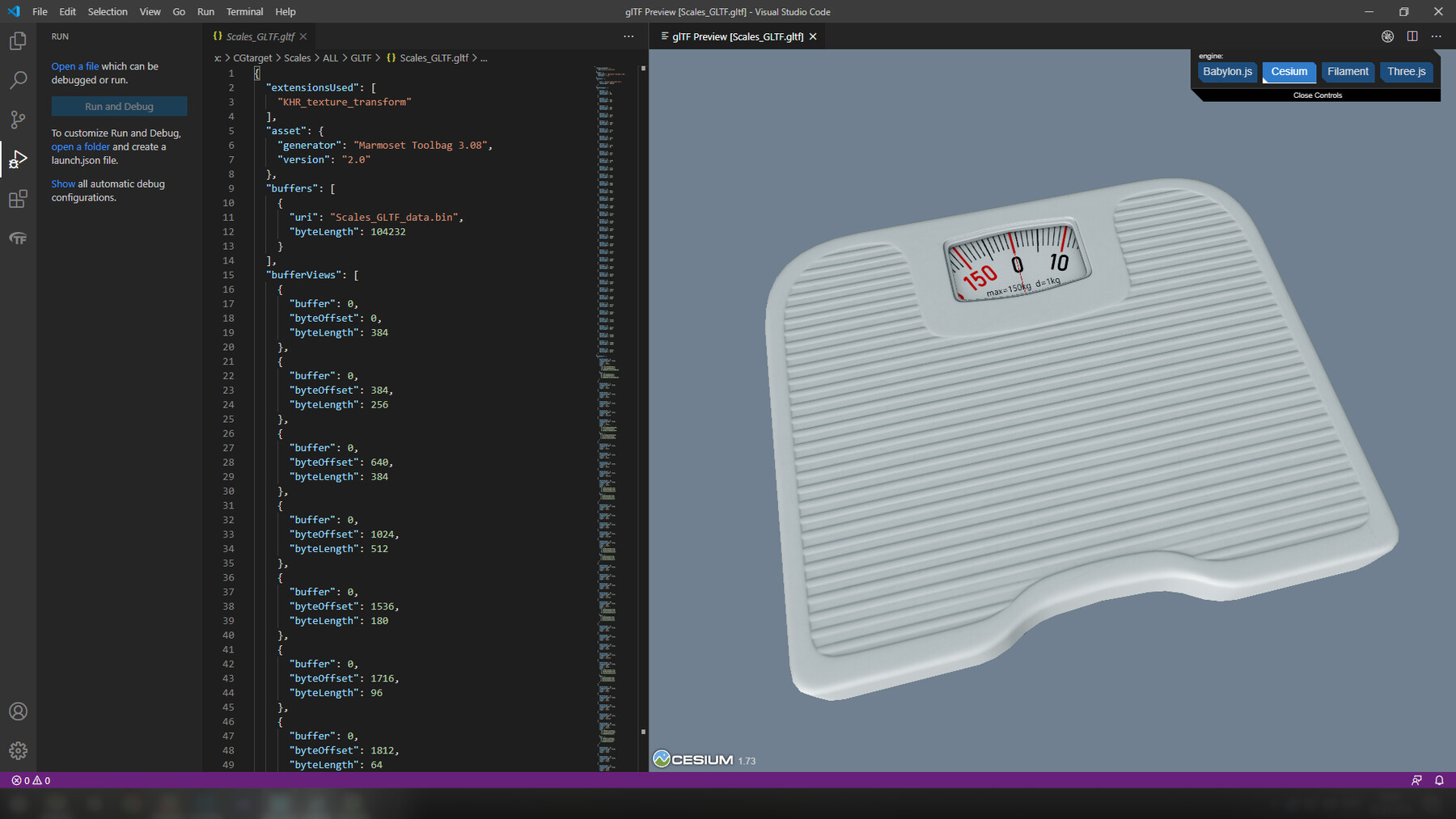Click the "asset" key on line 5
1456x819 pixels.
286,131
